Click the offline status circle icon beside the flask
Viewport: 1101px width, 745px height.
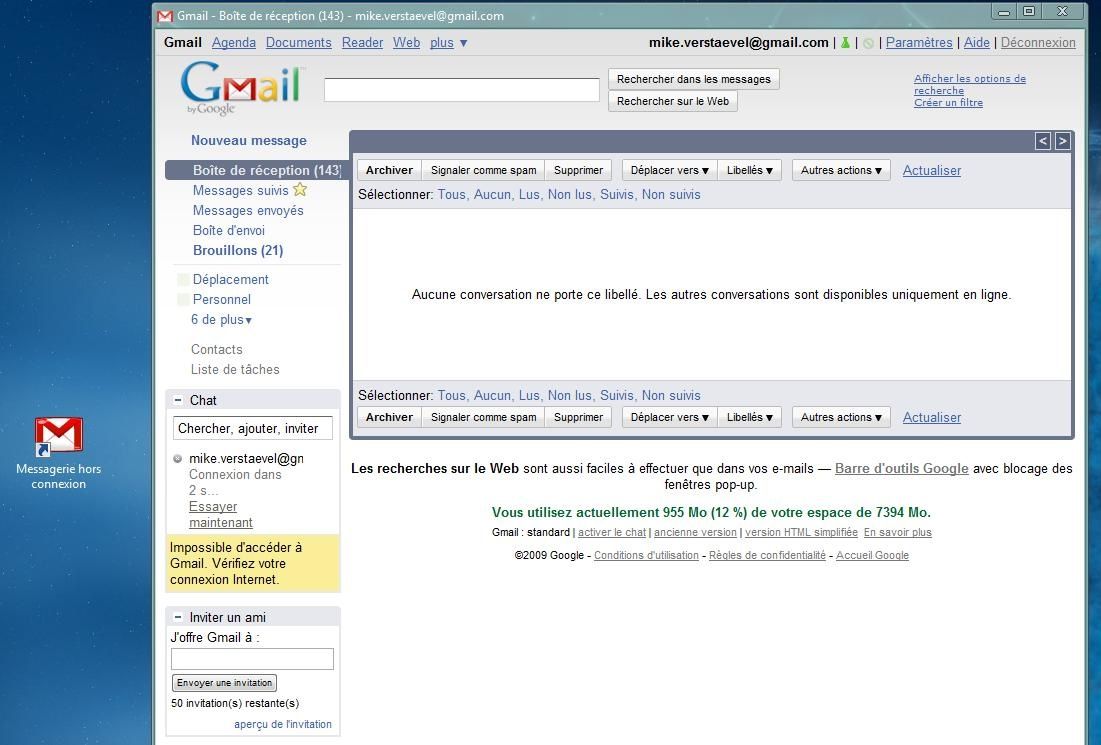point(869,44)
